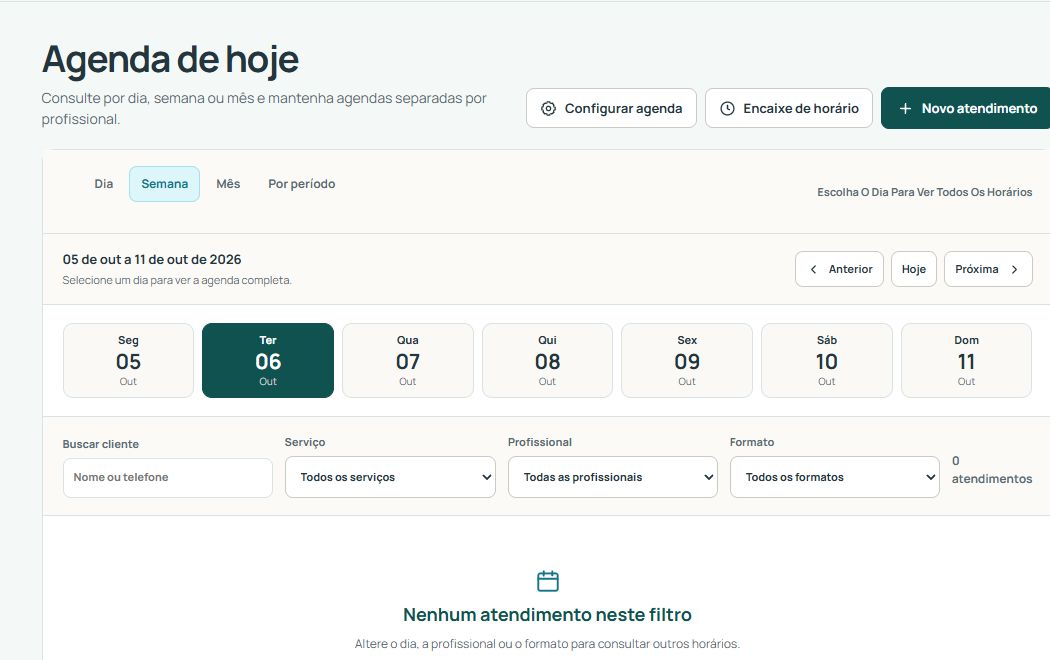Viewport: 1050px width, 660px height.
Task: Click Escolha O Dia Para Ver Todos Os Horários text
Action: (925, 192)
